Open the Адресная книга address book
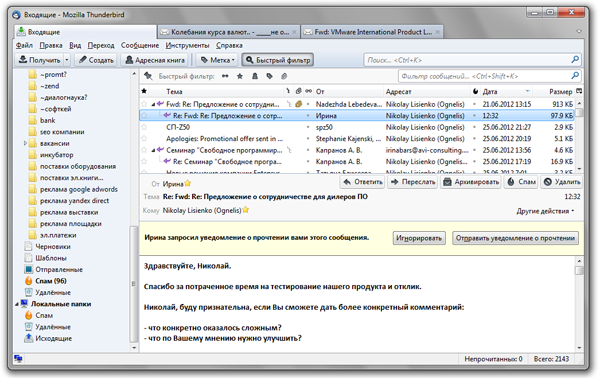600x378 pixels. [155, 60]
